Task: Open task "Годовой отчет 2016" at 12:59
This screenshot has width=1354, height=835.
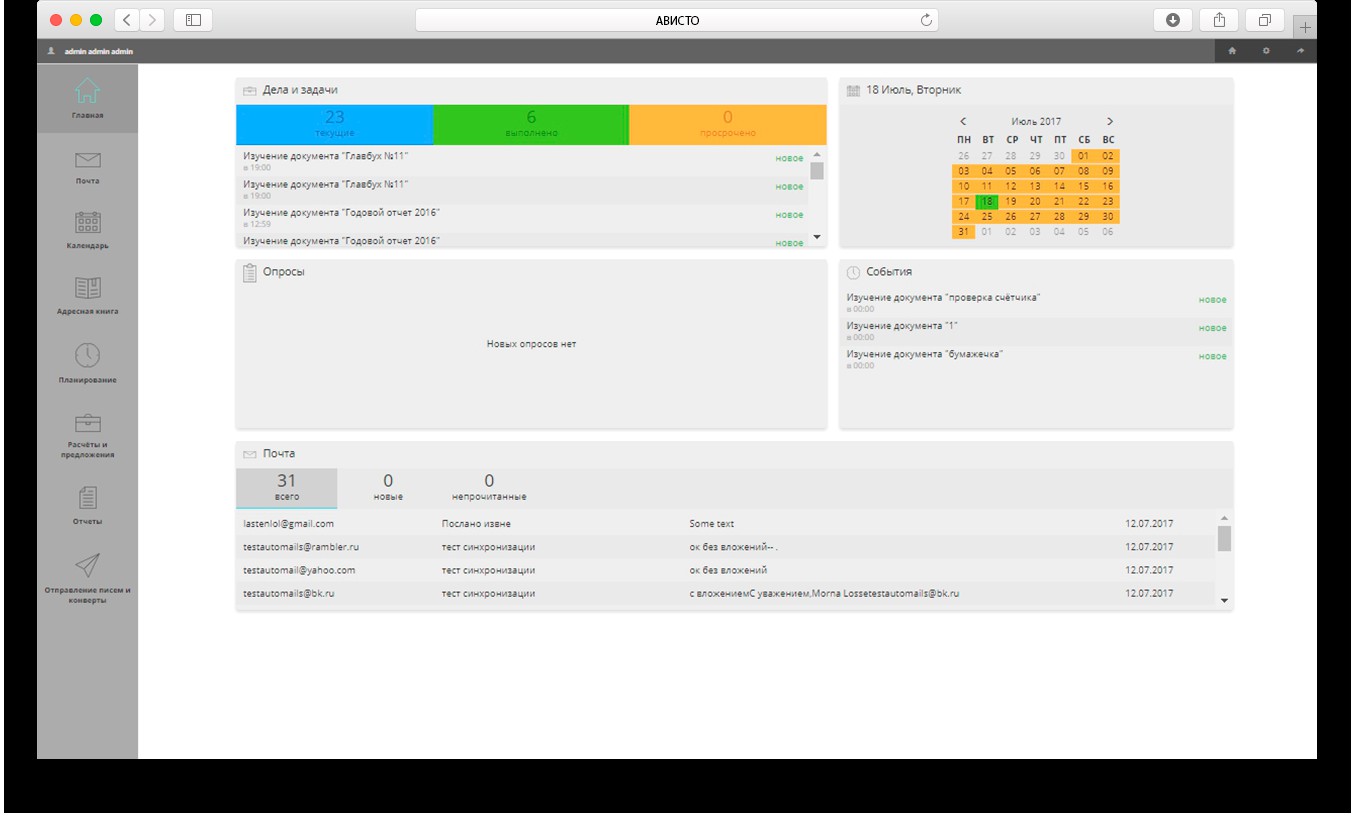Action: 523,218
